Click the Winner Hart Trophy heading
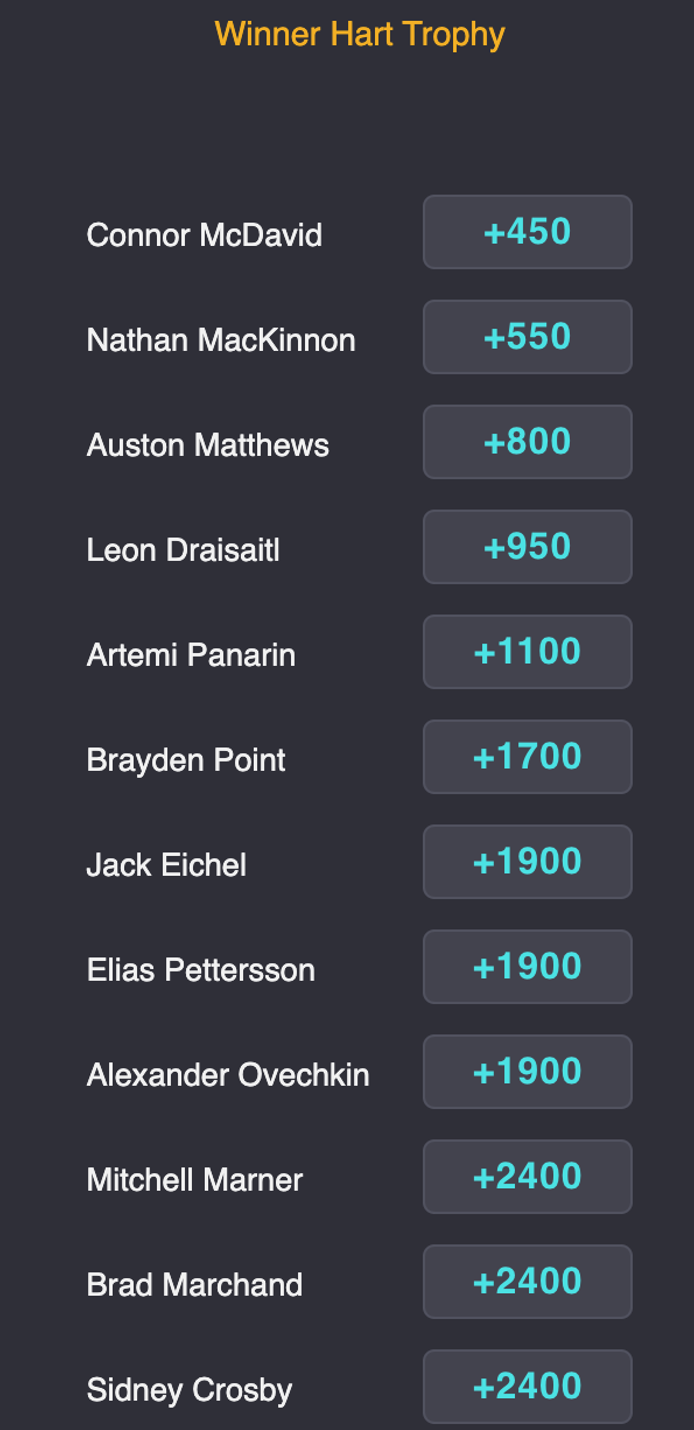 coord(360,34)
